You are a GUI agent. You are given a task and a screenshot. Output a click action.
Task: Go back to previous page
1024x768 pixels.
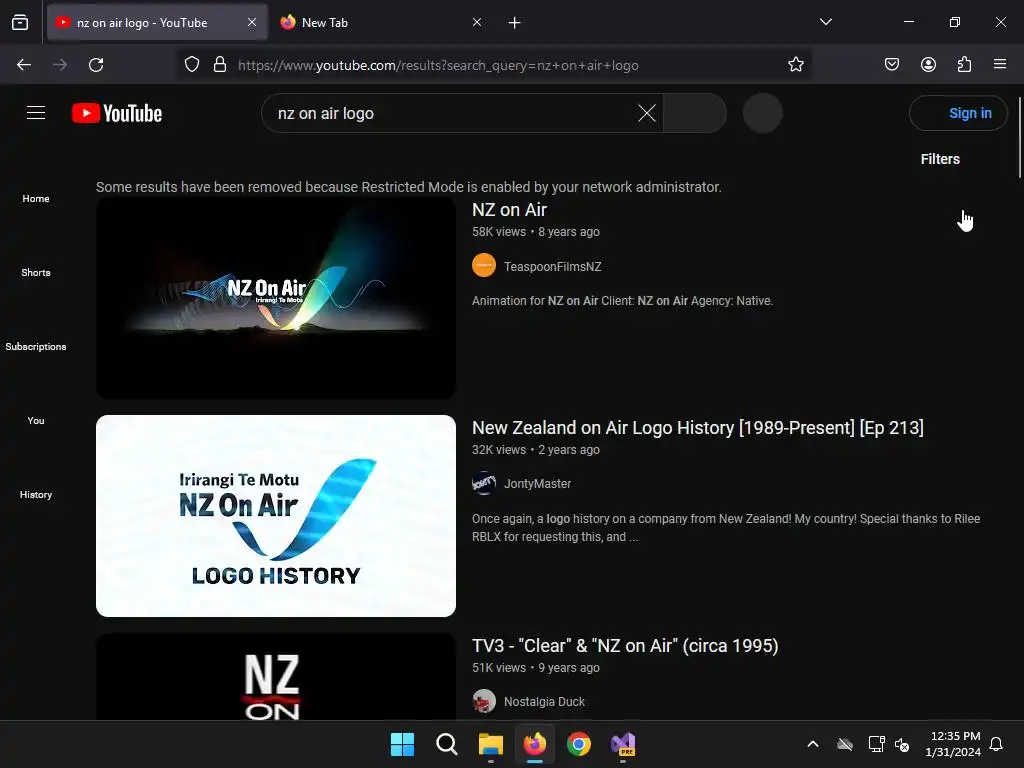tap(24, 65)
